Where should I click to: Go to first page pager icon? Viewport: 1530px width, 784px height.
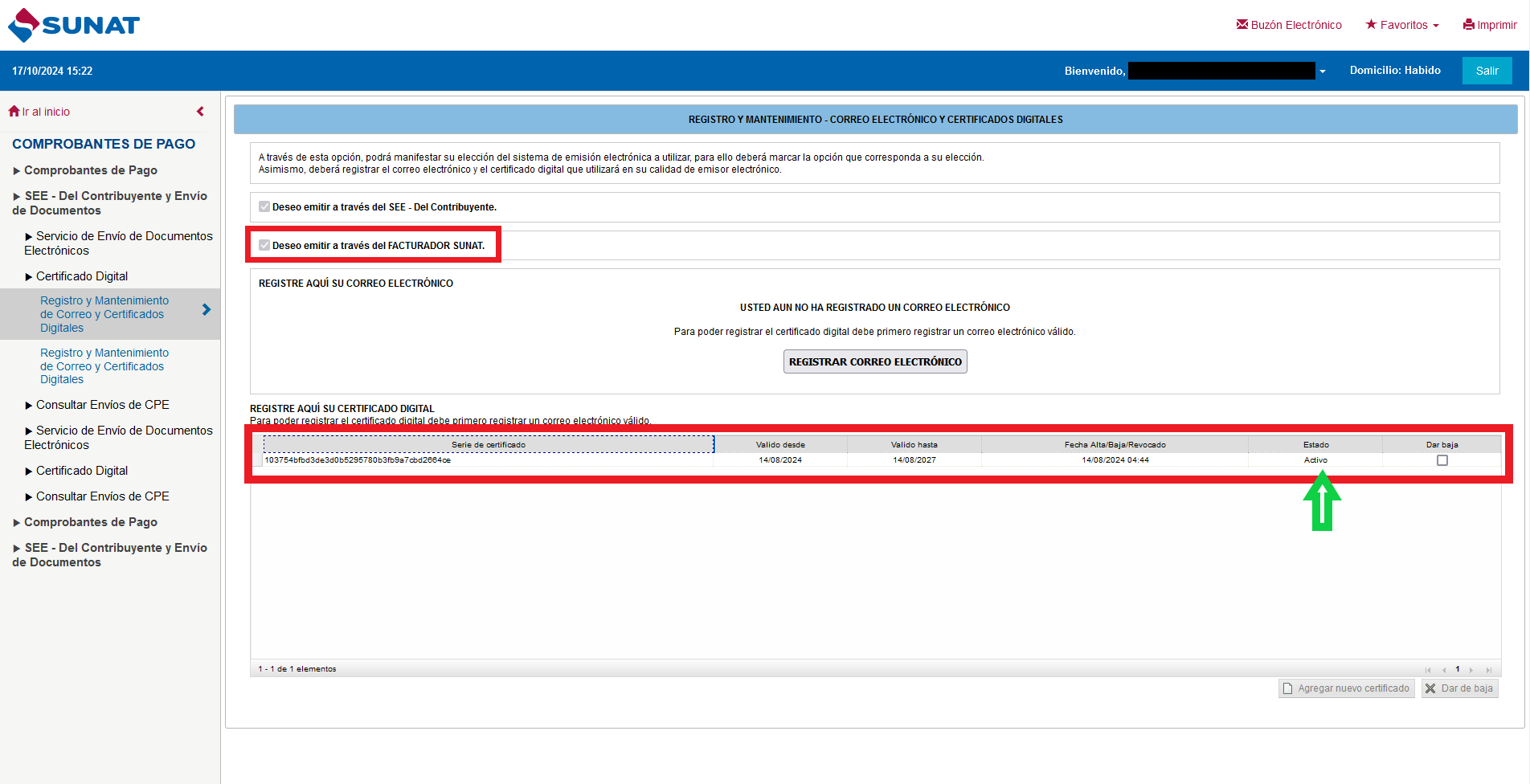[1428, 670]
